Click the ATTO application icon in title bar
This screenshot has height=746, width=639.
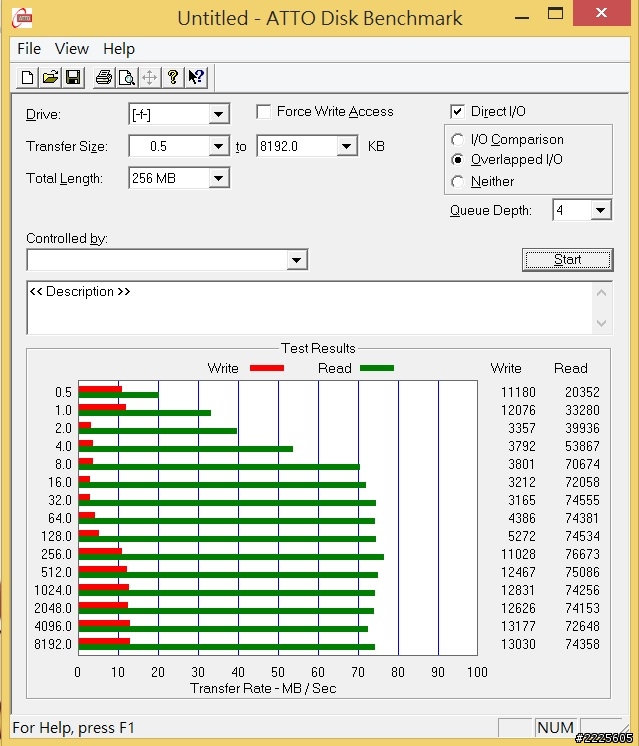pyautogui.click(x=22, y=18)
